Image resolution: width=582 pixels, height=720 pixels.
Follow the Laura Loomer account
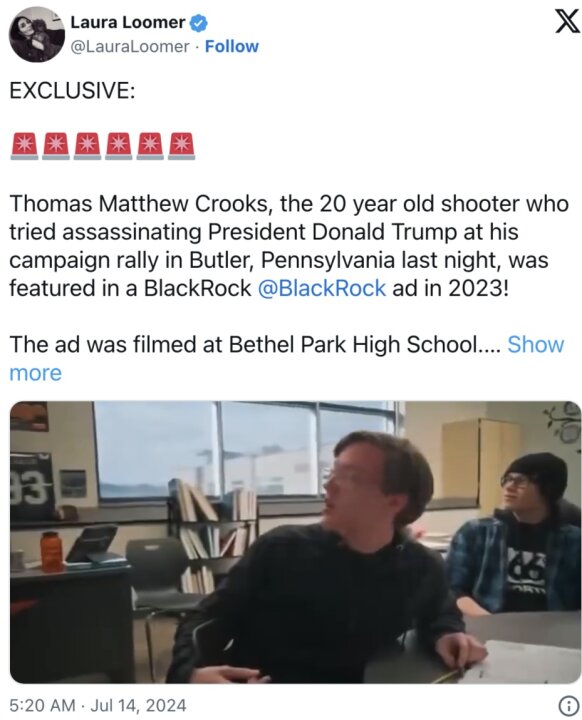(x=232, y=46)
